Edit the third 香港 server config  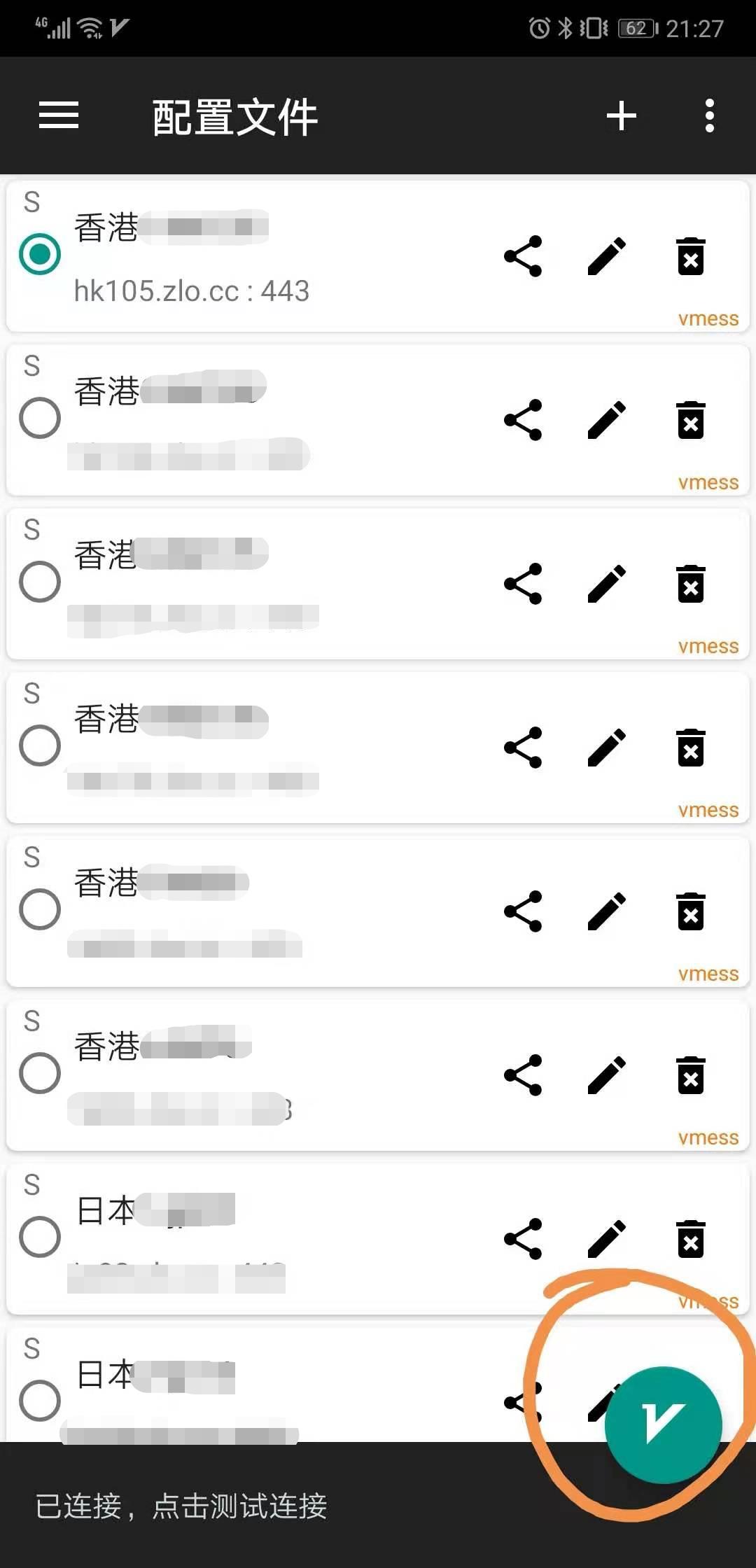coord(607,584)
